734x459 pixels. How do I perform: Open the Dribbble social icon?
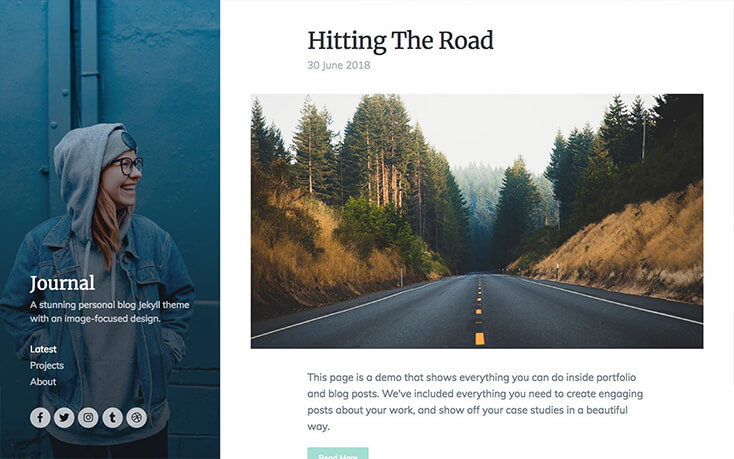click(x=136, y=417)
